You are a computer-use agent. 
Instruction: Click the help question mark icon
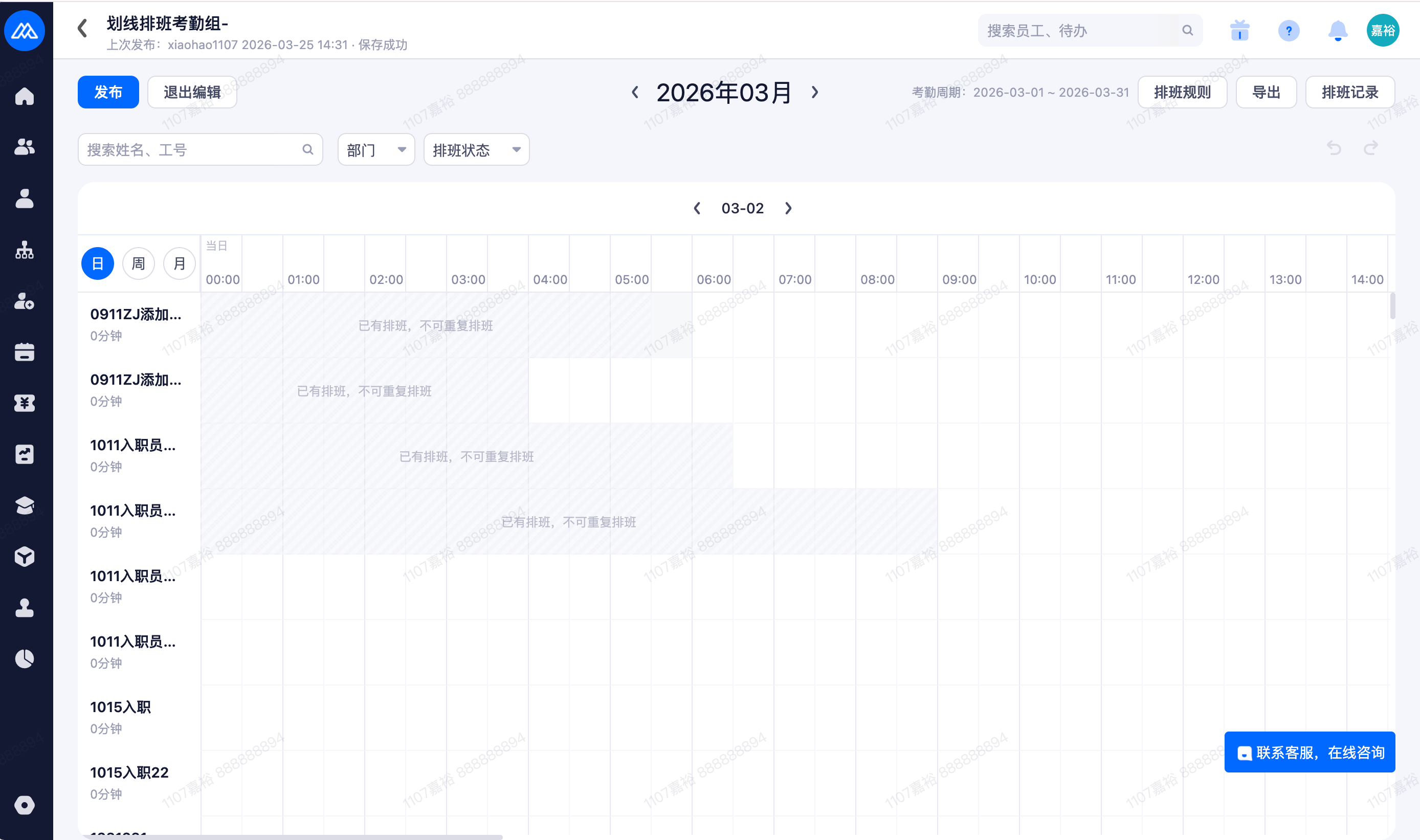point(1289,31)
